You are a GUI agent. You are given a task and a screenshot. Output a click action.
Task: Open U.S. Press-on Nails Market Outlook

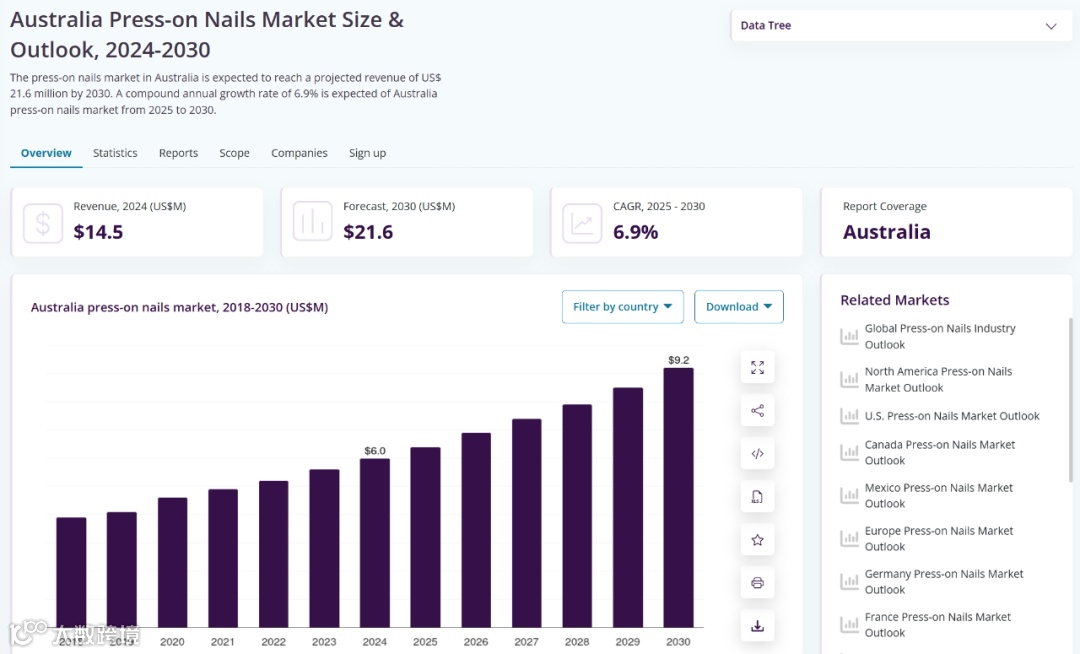[x=951, y=416]
